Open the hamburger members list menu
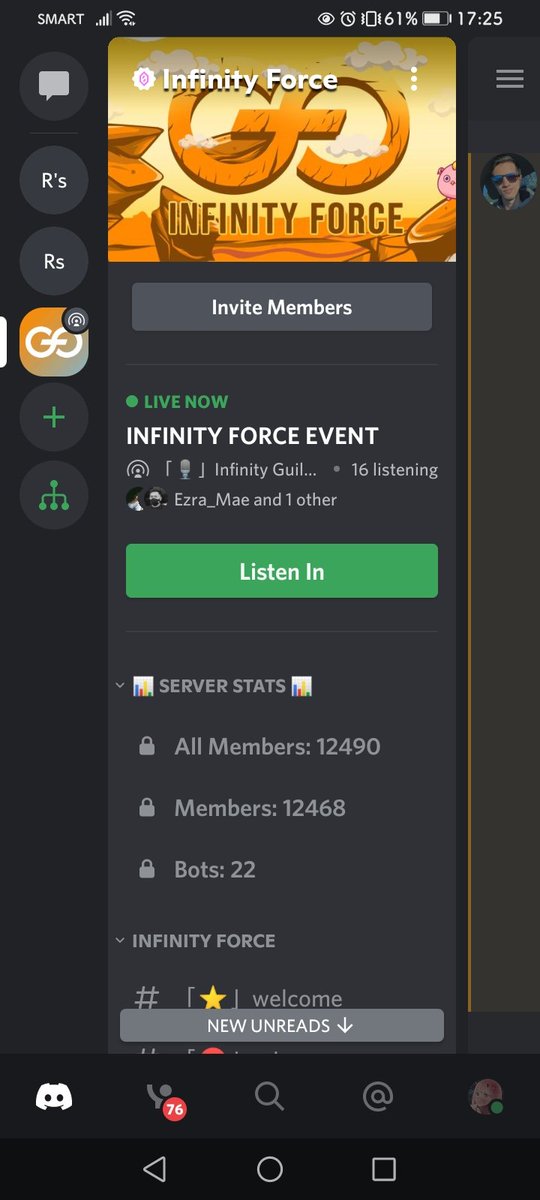 pyautogui.click(x=510, y=79)
